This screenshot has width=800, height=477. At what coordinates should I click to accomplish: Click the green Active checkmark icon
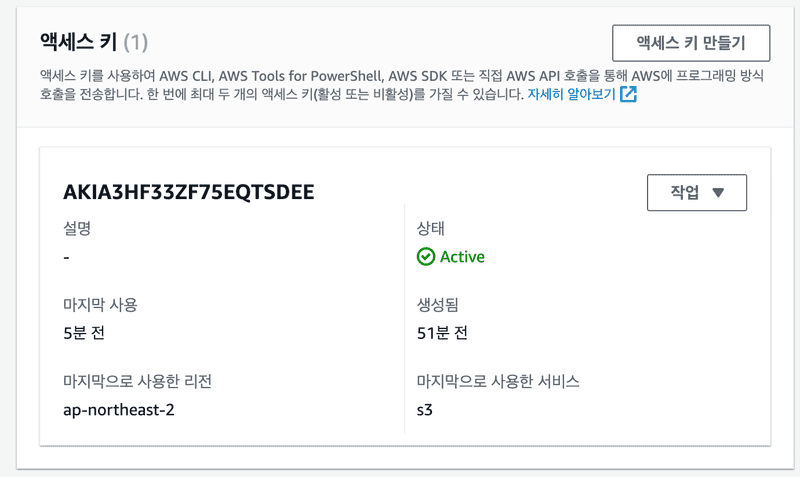pyautogui.click(x=426, y=257)
